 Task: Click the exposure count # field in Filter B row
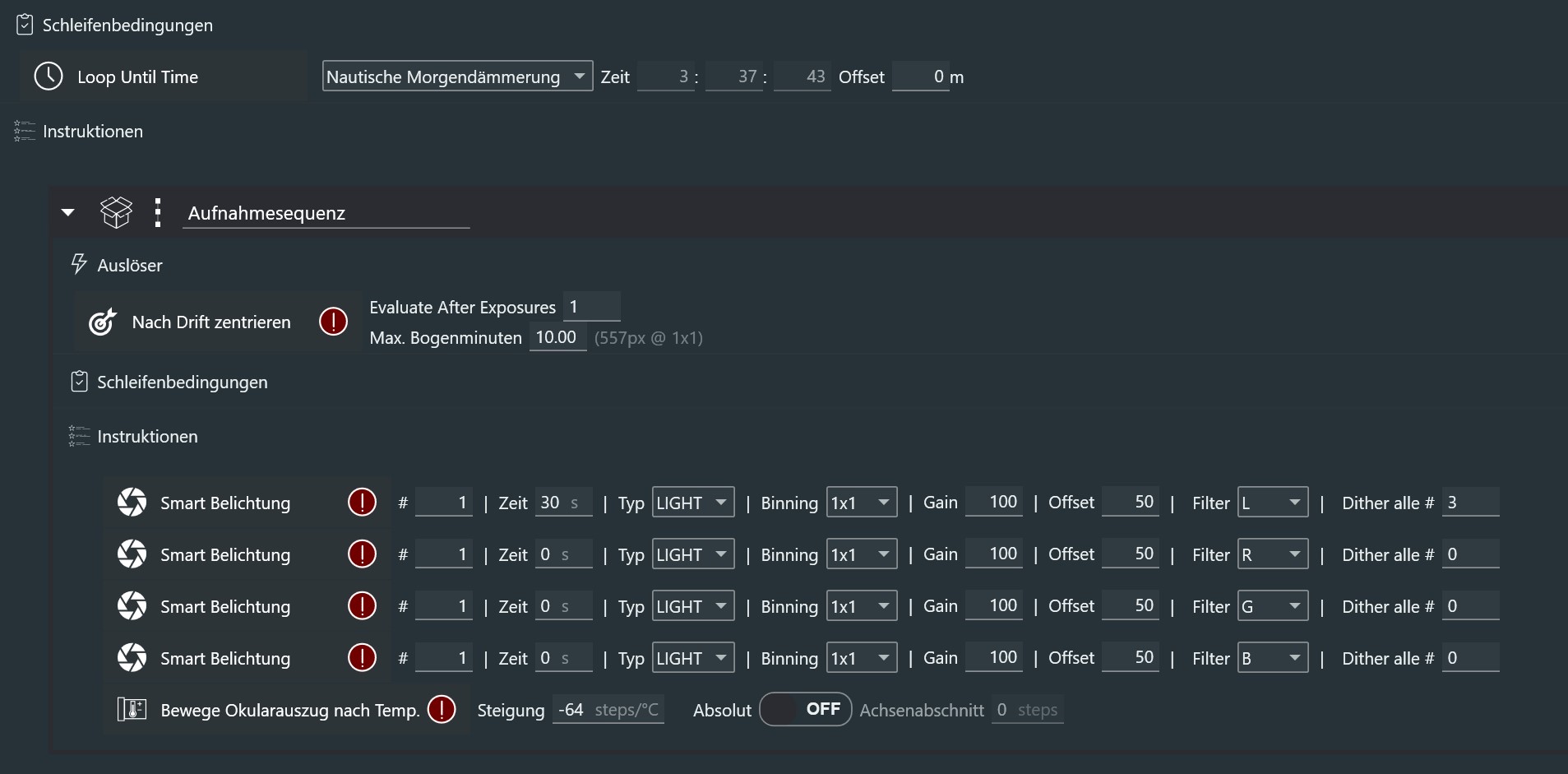444,657
